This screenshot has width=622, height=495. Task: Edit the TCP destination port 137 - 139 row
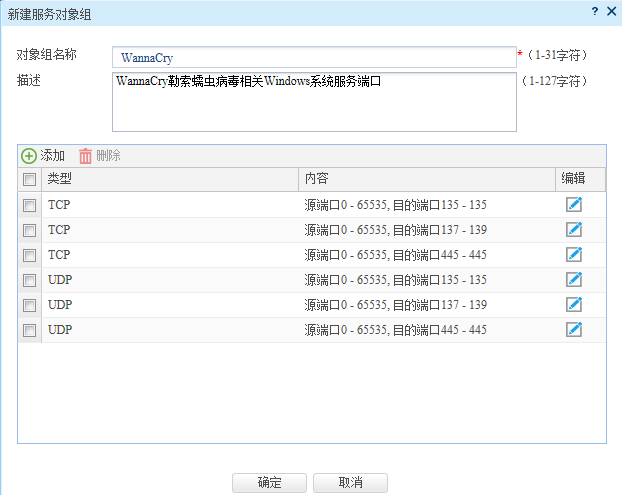(574, 230)
